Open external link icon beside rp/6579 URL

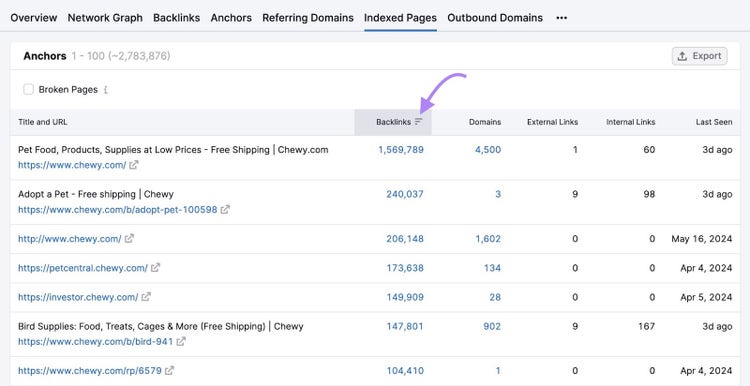click(169, 371)
